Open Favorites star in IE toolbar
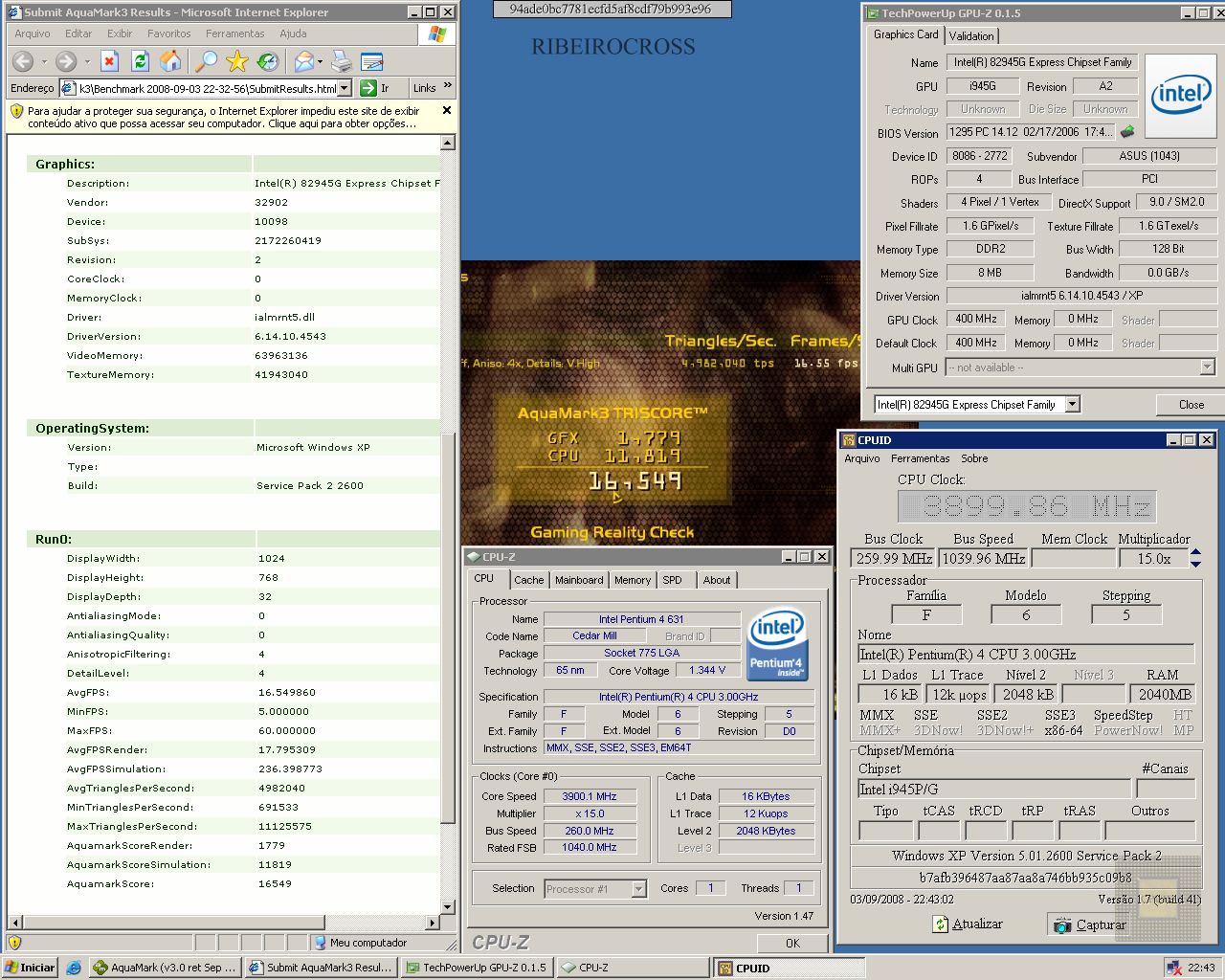The image size is (1225, 980). coord(237,61)
